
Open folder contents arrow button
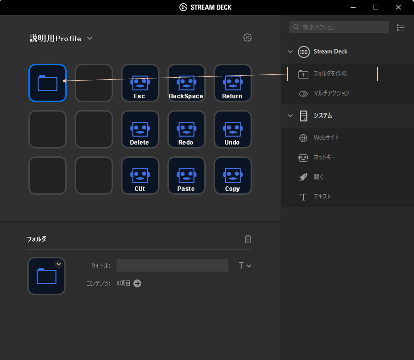[x=137, y=283]
